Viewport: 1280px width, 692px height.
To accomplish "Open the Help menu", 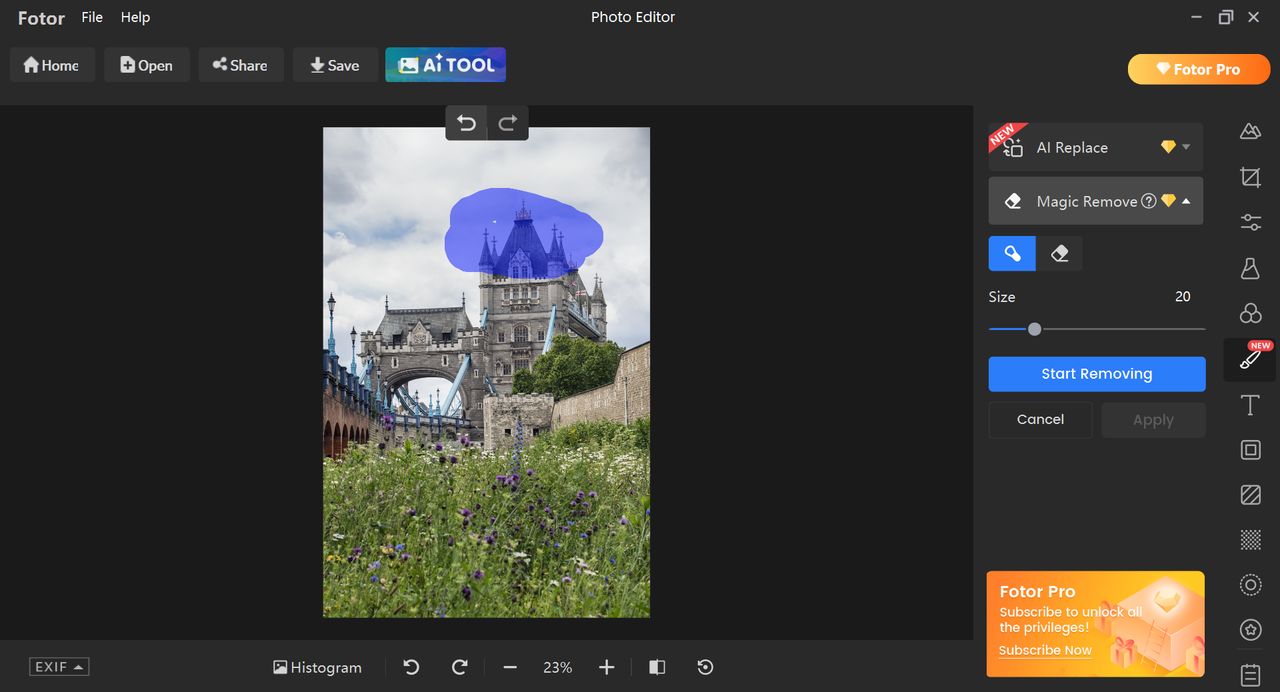I will pos(135,17).
